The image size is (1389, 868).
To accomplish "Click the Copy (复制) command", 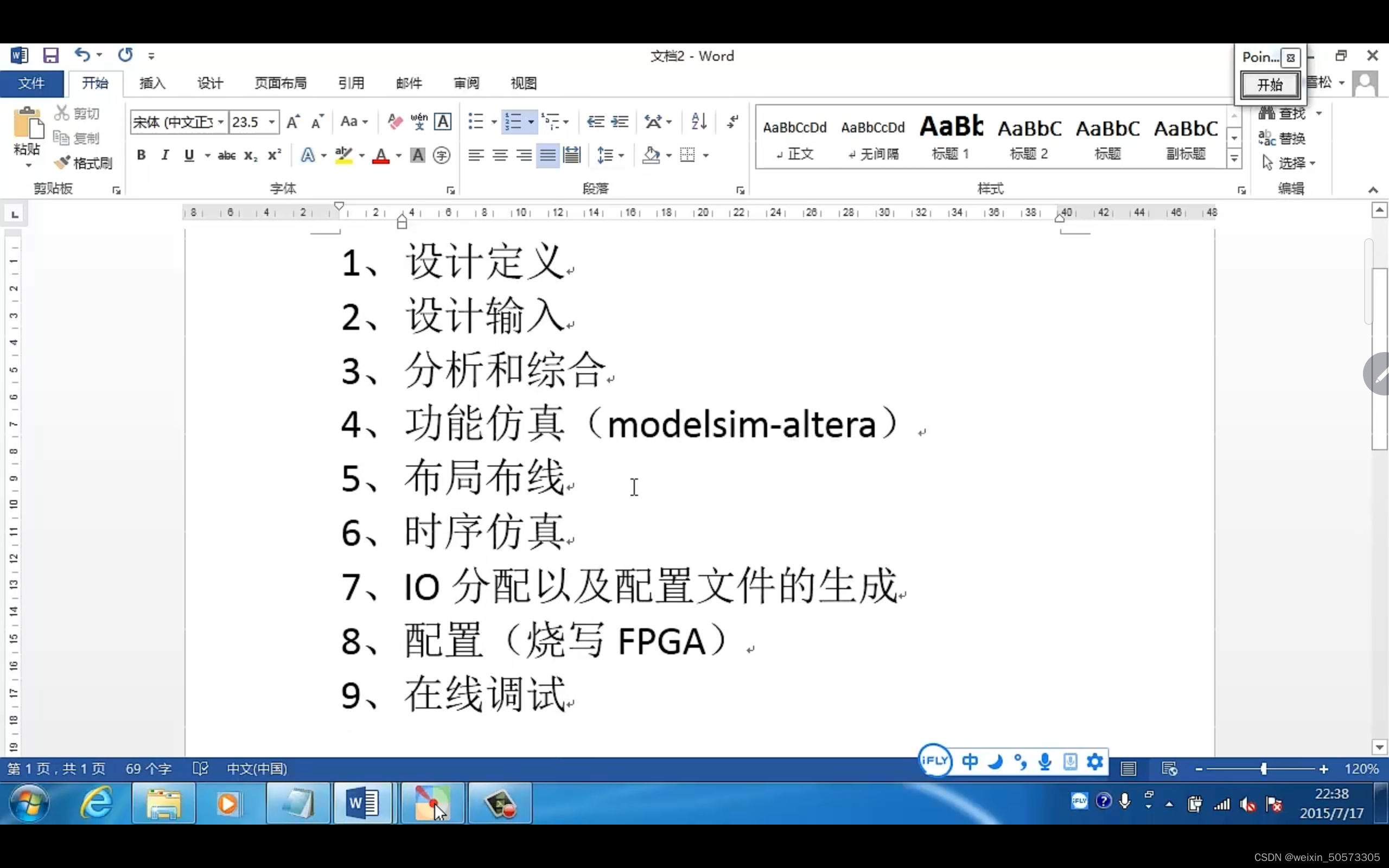I will 77,138.
